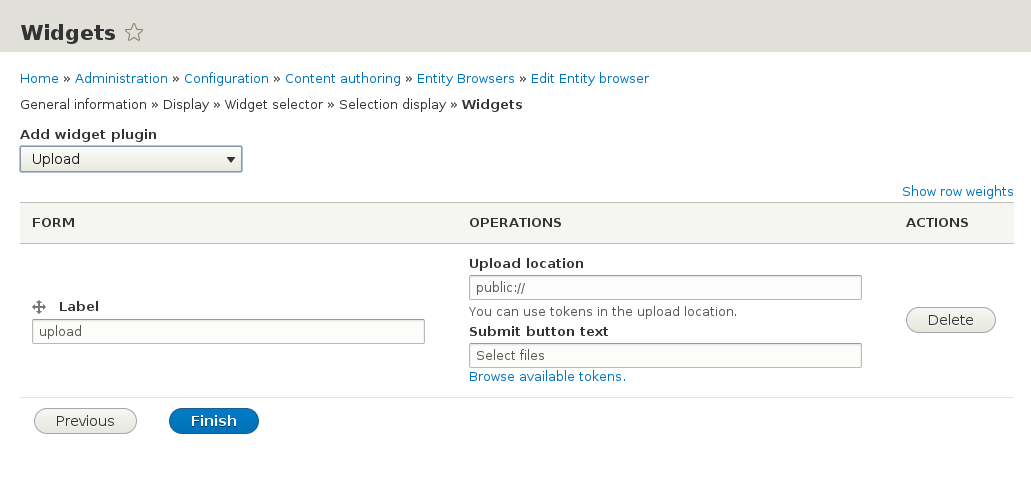Click the Operations column header
The width and height of the screenshot is (1031, 489).
pos(515,223)
